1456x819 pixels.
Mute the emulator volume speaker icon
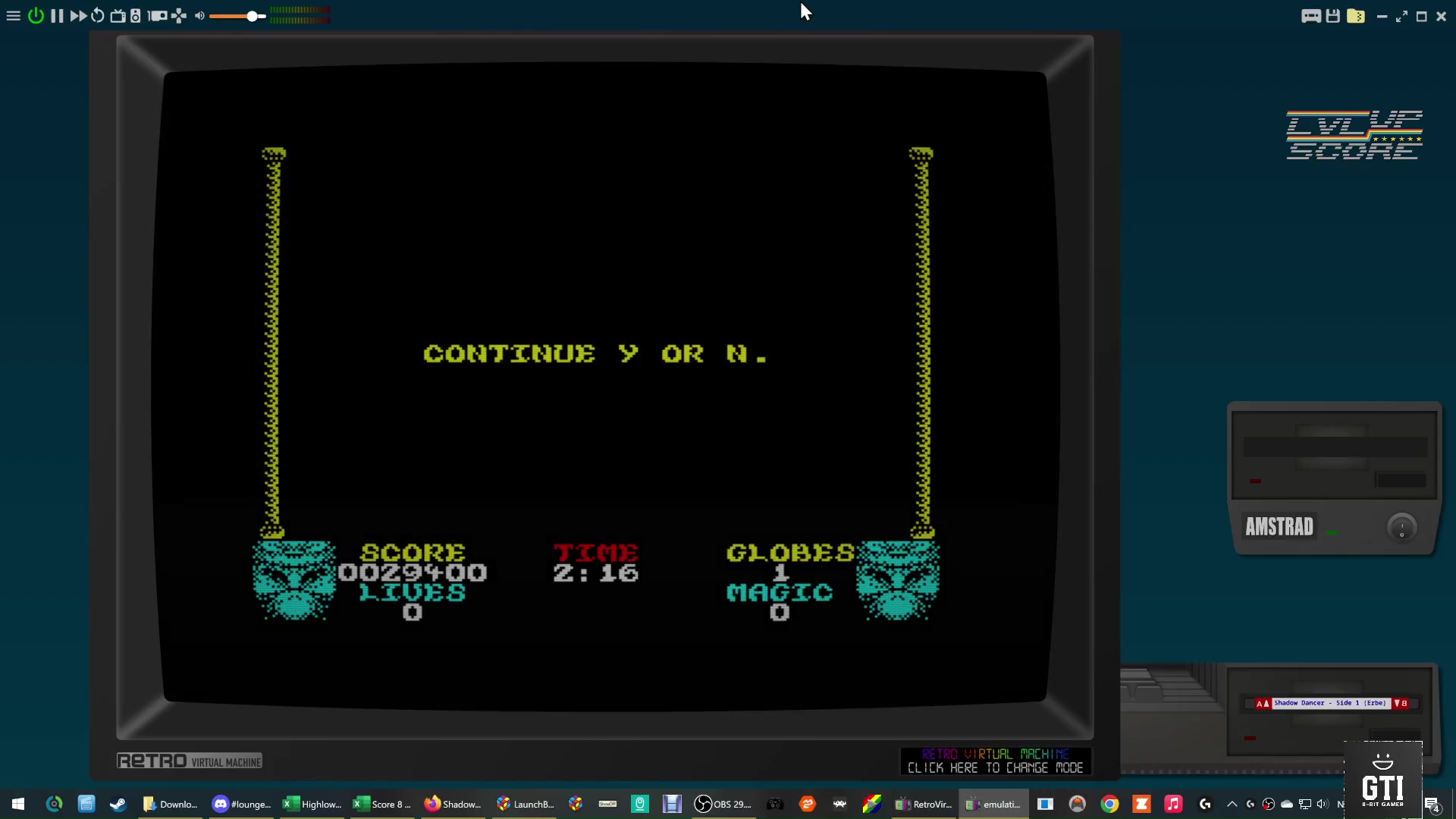click(x=199, y=16)
